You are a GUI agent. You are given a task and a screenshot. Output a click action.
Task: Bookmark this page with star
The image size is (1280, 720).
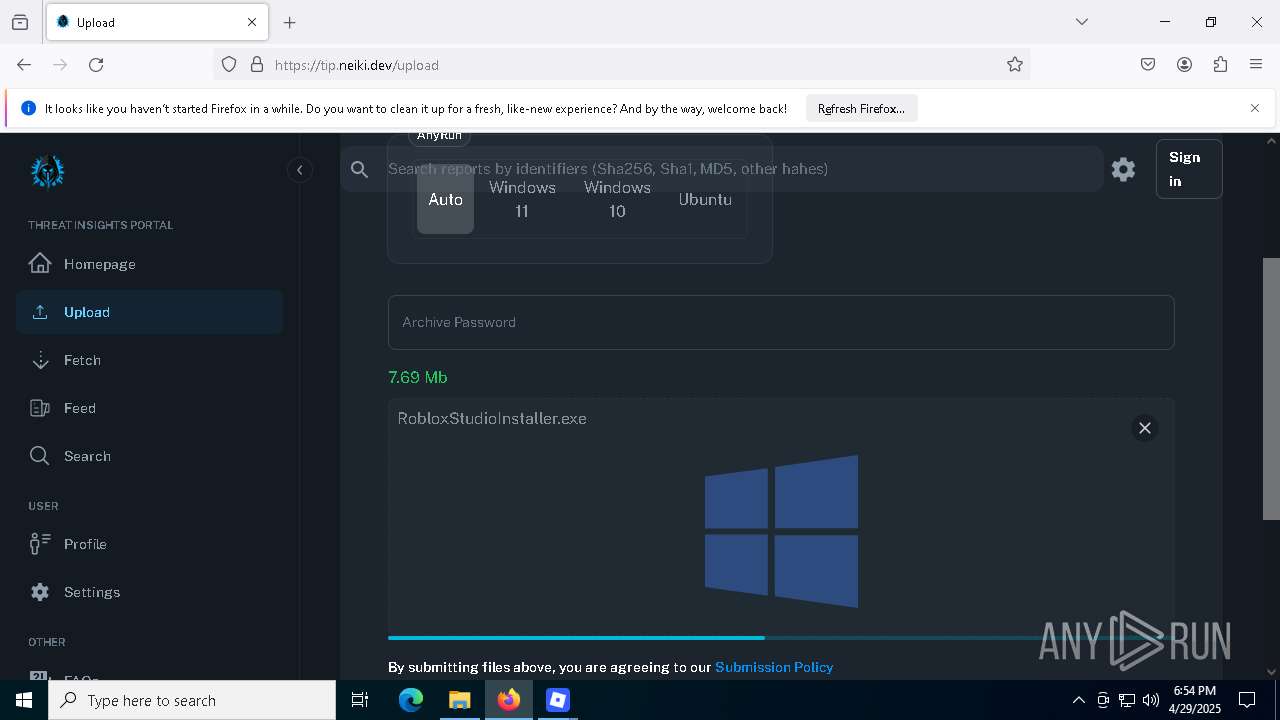[1015, 64]
